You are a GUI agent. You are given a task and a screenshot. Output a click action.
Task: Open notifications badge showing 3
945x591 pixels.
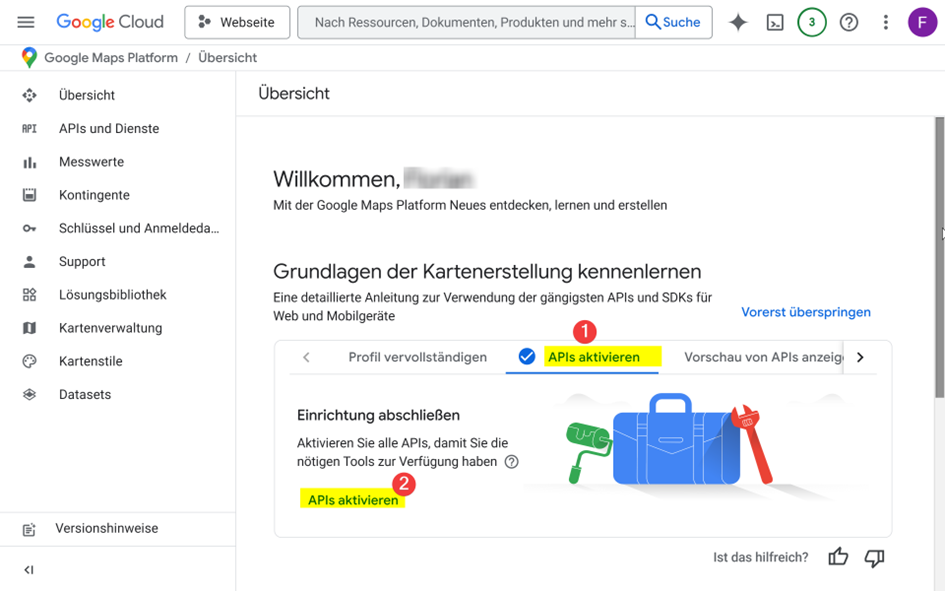[x=811, y=22]
